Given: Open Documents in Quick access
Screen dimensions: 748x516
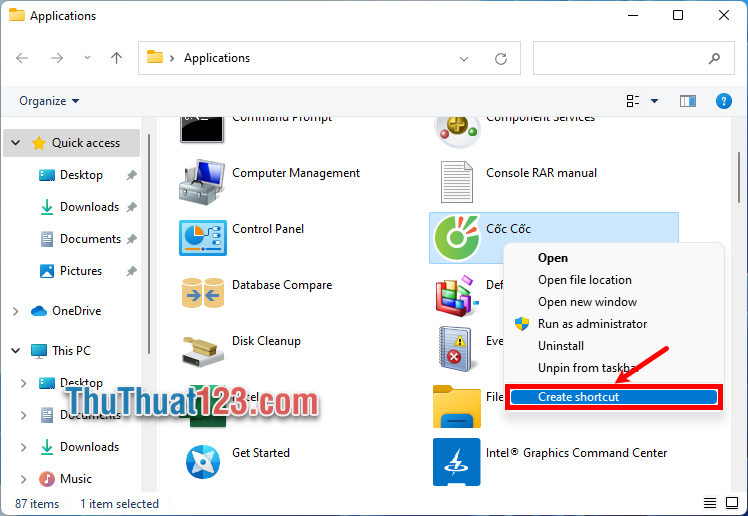Looking at the screenshot, I should click(90, 239).
